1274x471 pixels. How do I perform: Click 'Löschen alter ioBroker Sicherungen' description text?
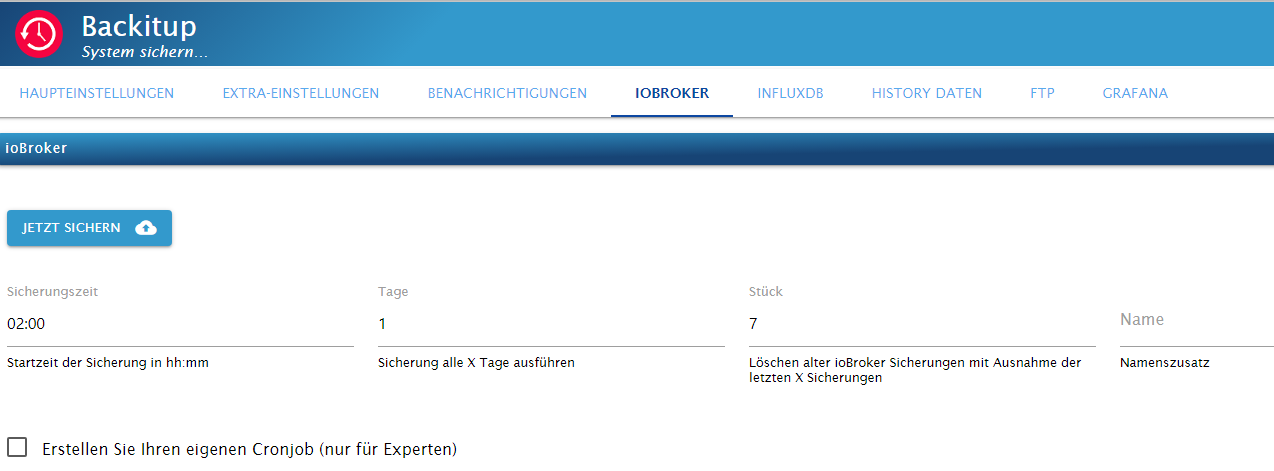[x=915, y=371]
